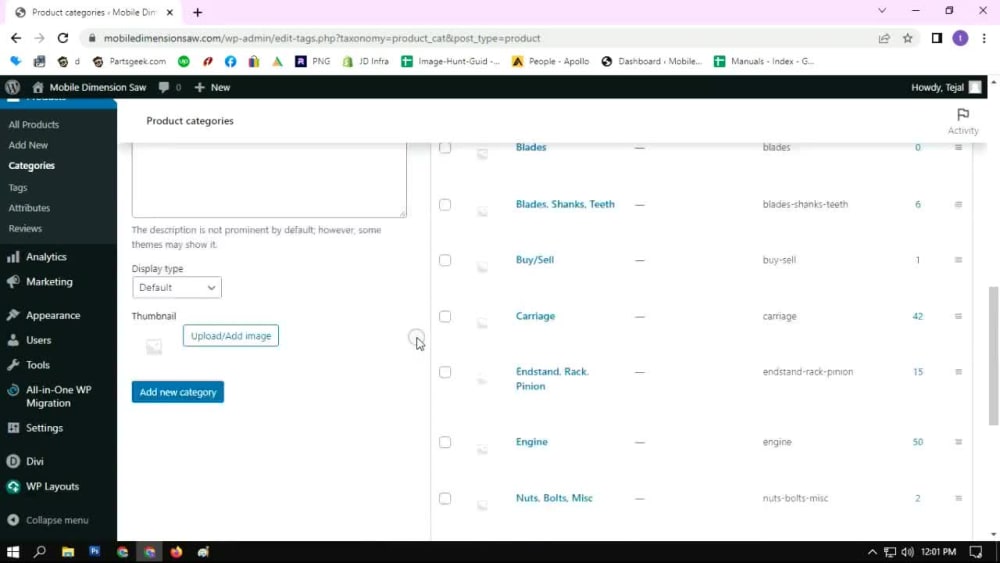Open Partsgeek.com bookmark
Screen dimensions: 1000x563
tap(129, 61)
